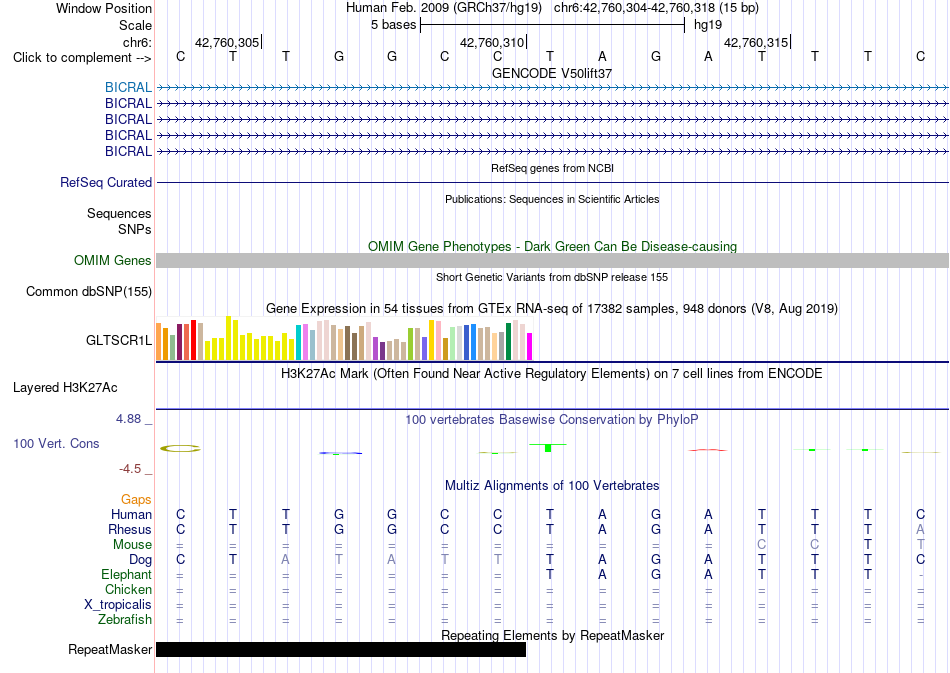This screenshot has width=950, height=673.
Task: Click the 4.88 PhyloP upper limit value
Action: [128, 419]
